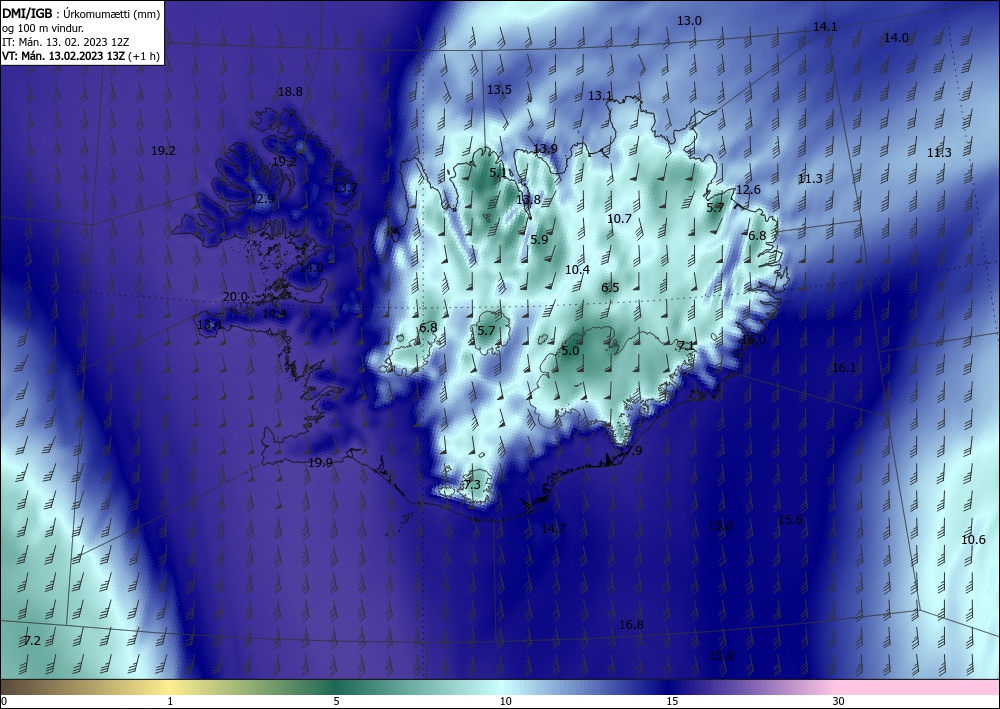Click the 14.1 value on the map
1000x709 pixels.
click(x=825, y=26)
